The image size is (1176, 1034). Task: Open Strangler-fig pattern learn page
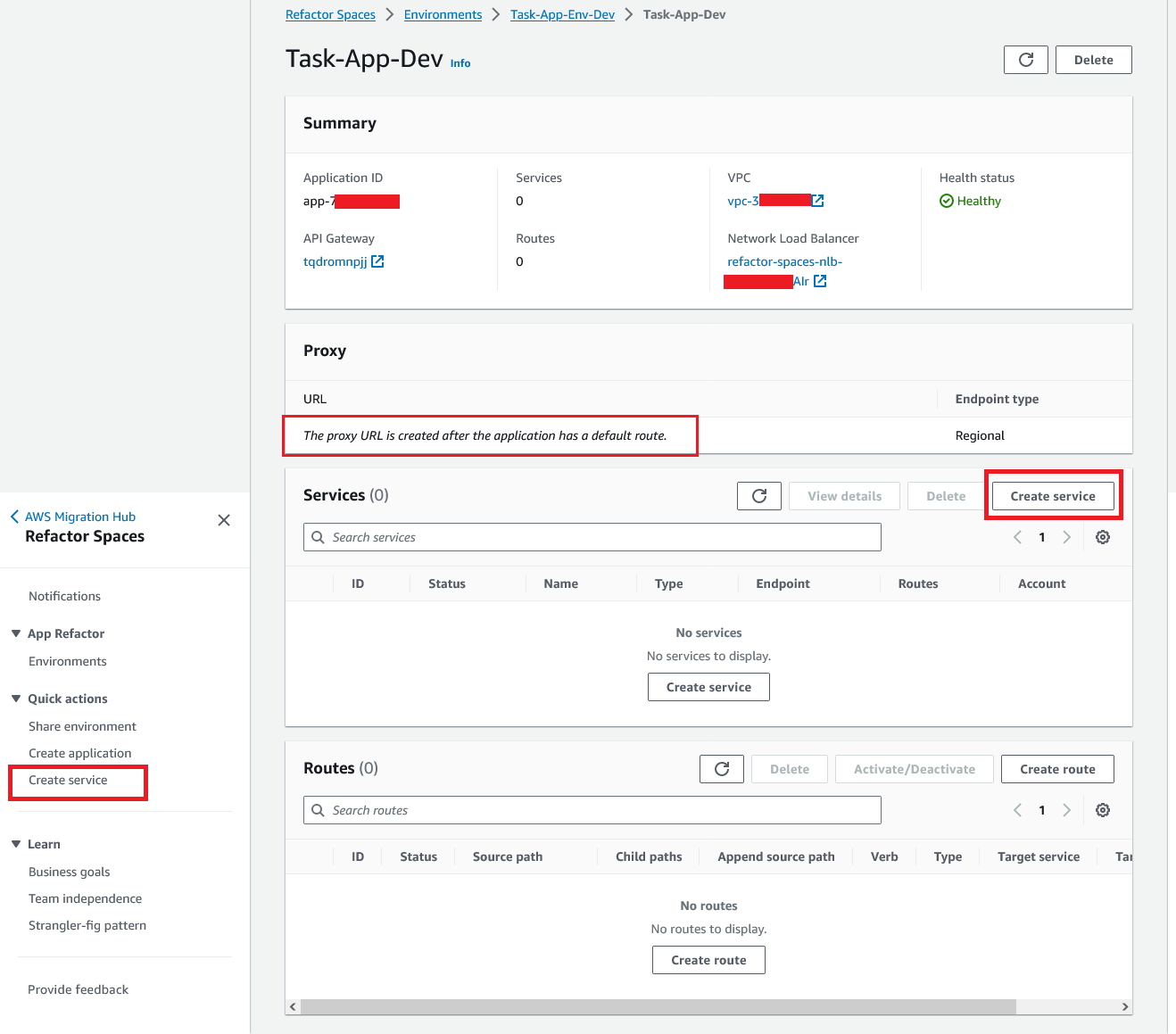pyautogui.click(x=87, y=925)
